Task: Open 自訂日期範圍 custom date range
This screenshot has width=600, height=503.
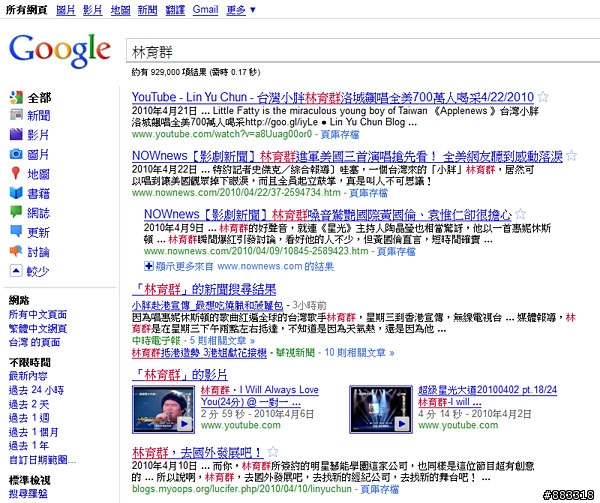Action: [x=42, y=459]
